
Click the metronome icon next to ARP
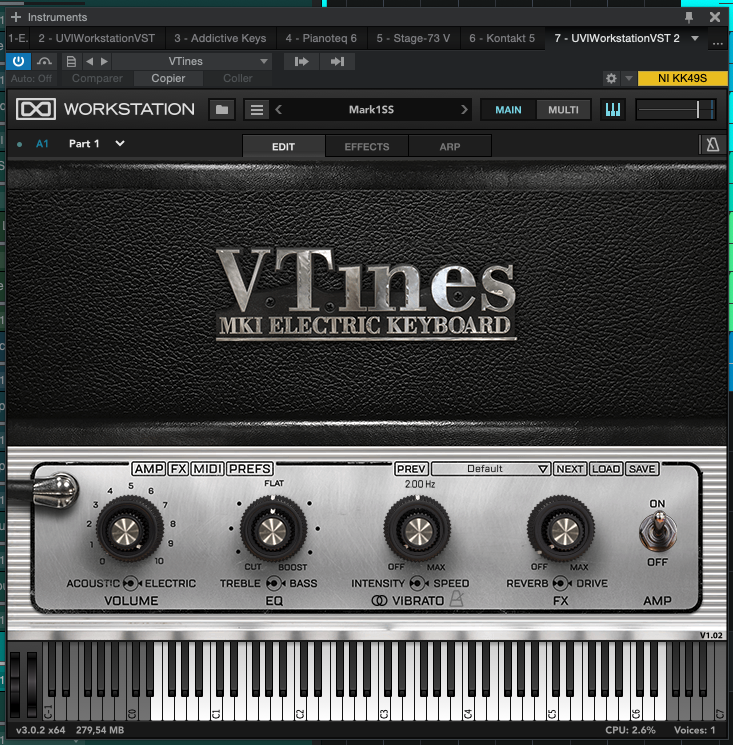tap(713, 144)
